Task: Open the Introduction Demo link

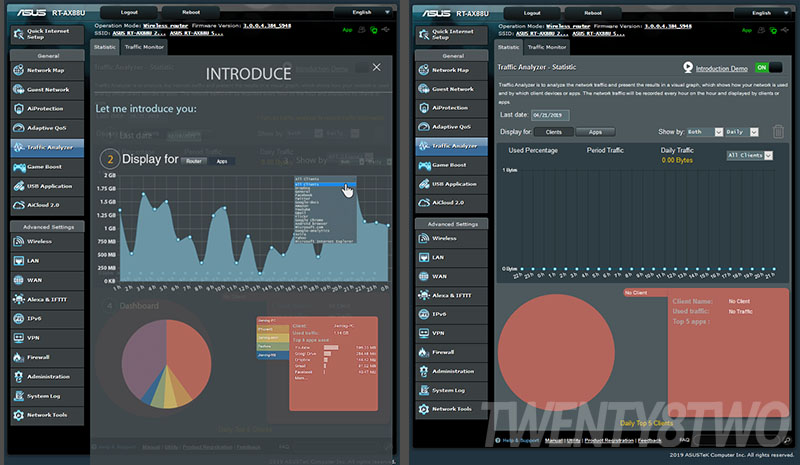Action: click(721, 68)
